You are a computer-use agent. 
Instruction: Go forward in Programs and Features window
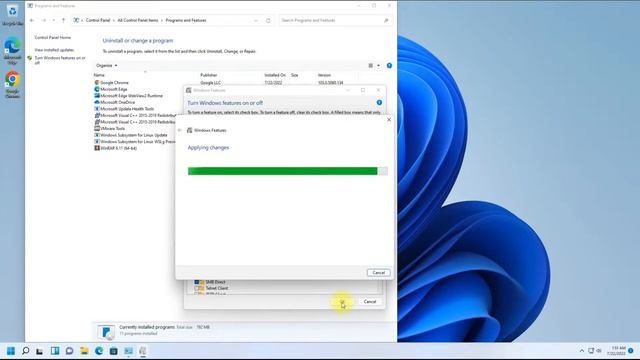coord(44,20)
